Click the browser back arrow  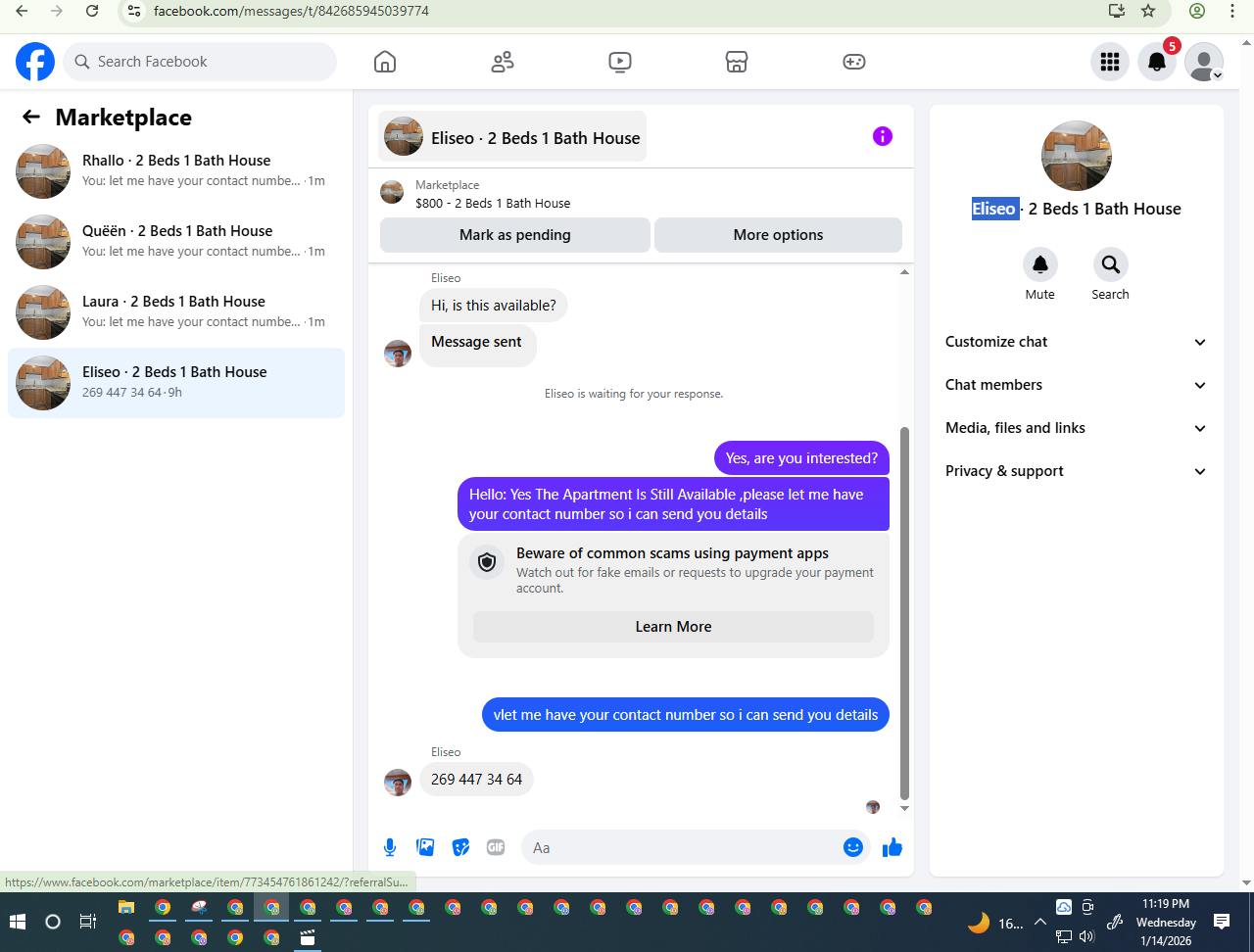pos(22,11)
